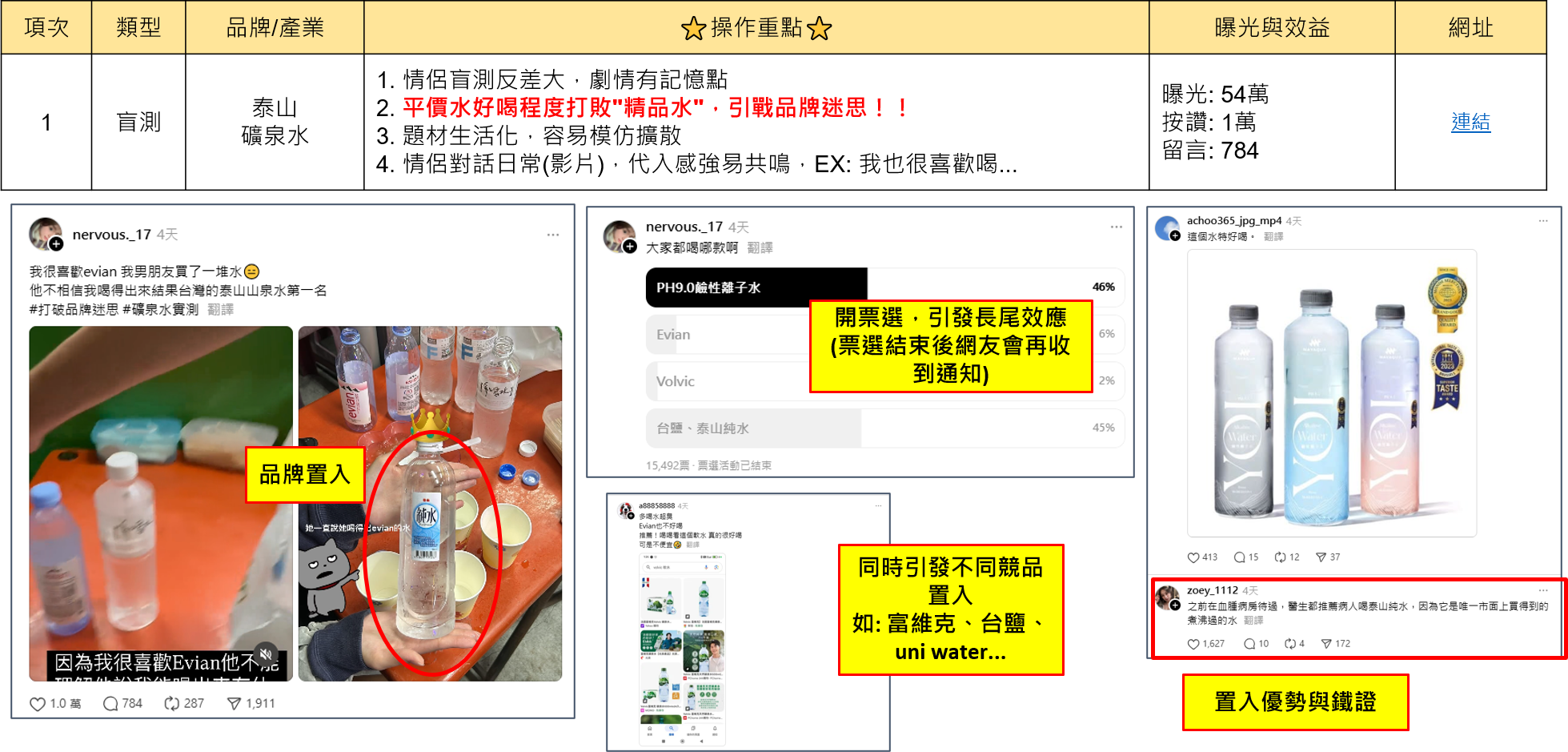Open the three water bottles product image
This screenshot has width=1568, height=752.
[x=1332, y=393]
